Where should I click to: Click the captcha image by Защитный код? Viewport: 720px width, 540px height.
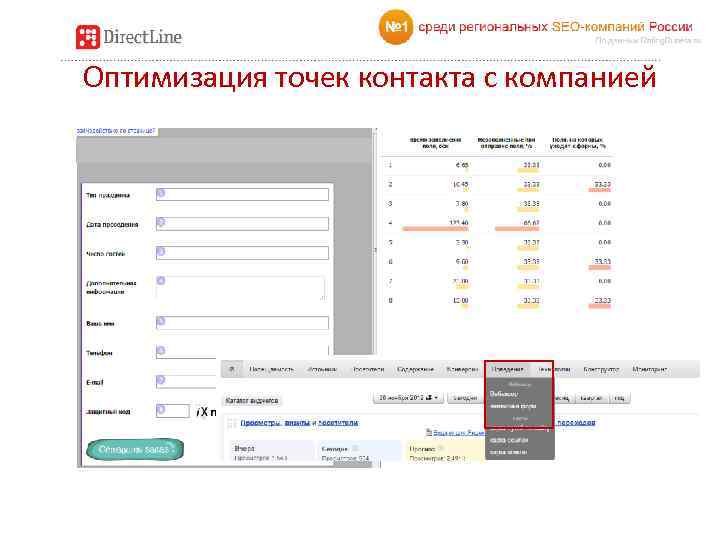[x=206, y=412]
